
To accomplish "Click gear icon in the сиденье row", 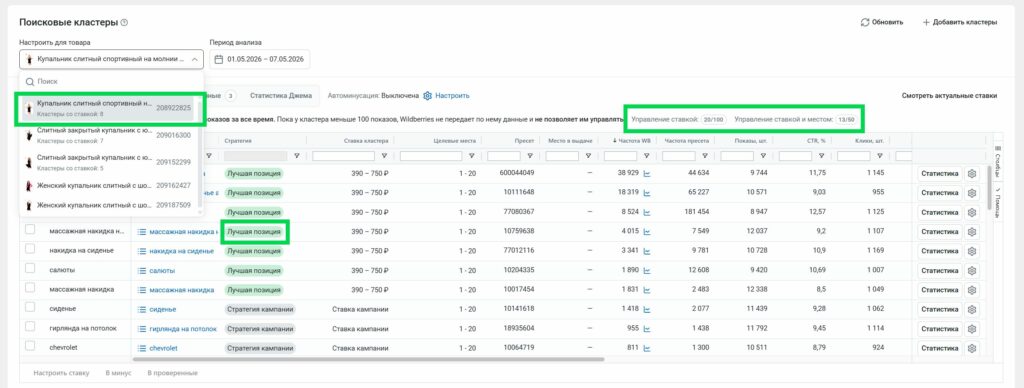I will [x=972, y=310].
